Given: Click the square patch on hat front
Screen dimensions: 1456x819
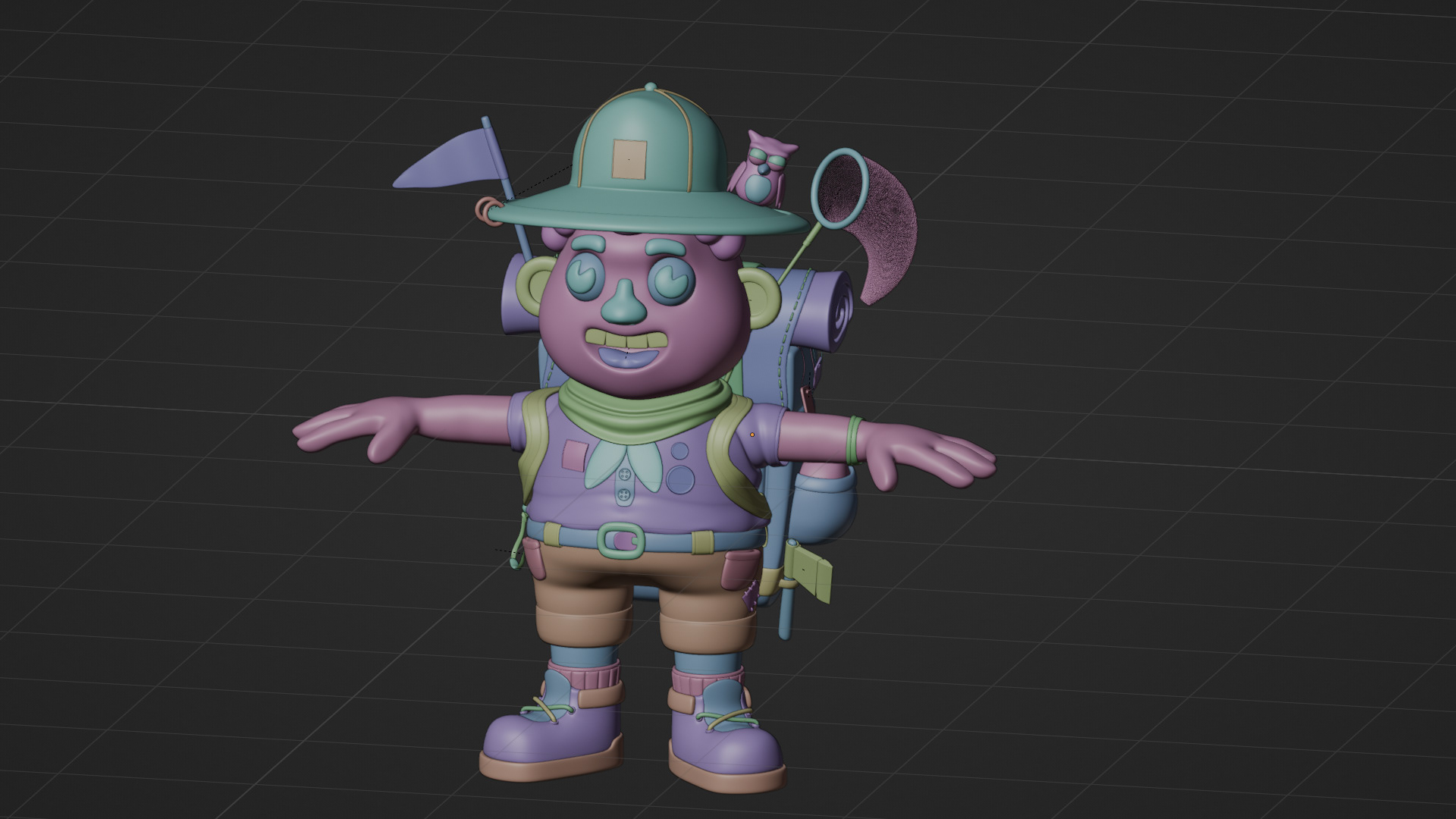Looking at the screenshot, I should pos(629,159).
